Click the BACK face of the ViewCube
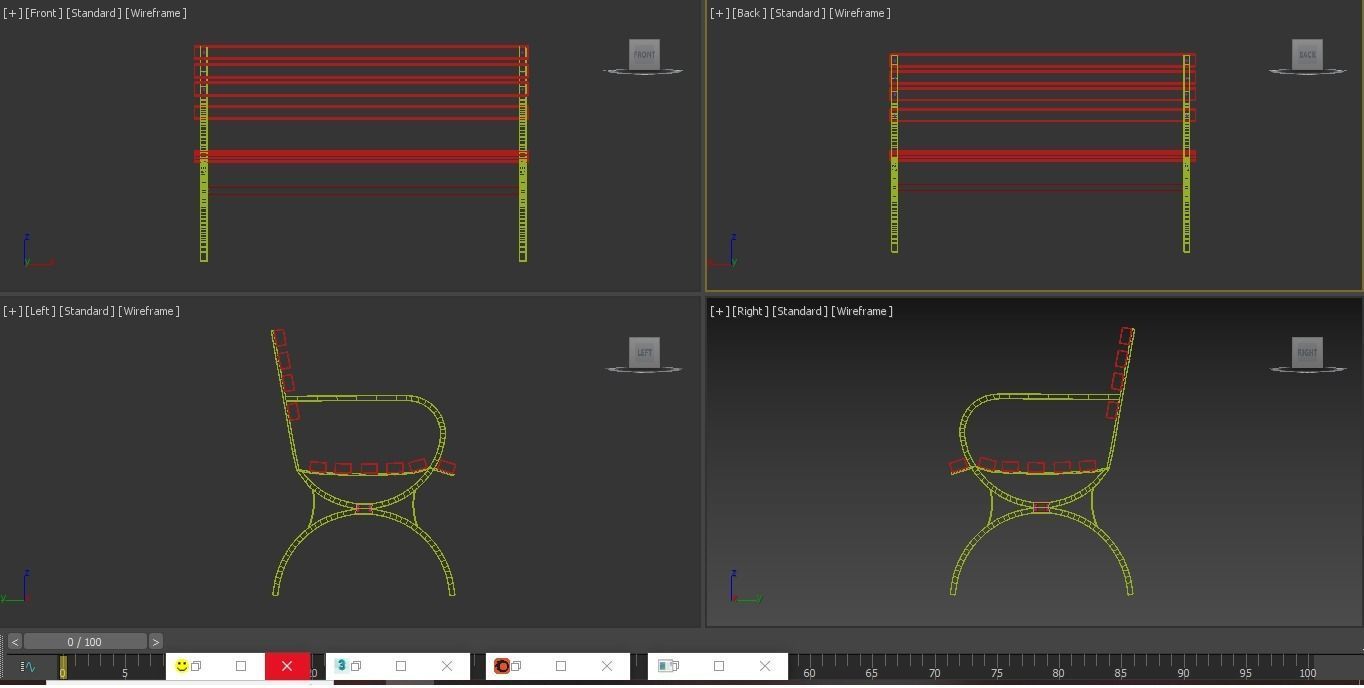 point(1307,54)
